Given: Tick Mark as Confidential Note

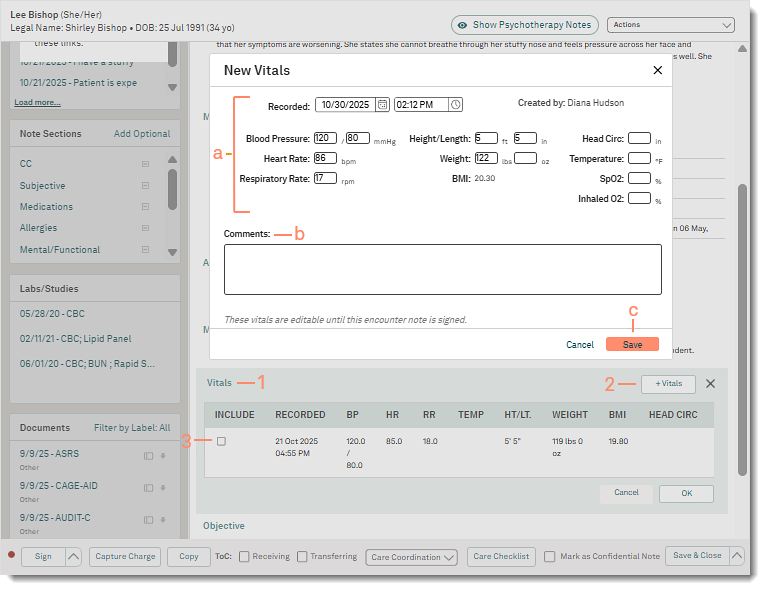Looking at the screenshot, I should pyautogui.click(x=550, y=557).
